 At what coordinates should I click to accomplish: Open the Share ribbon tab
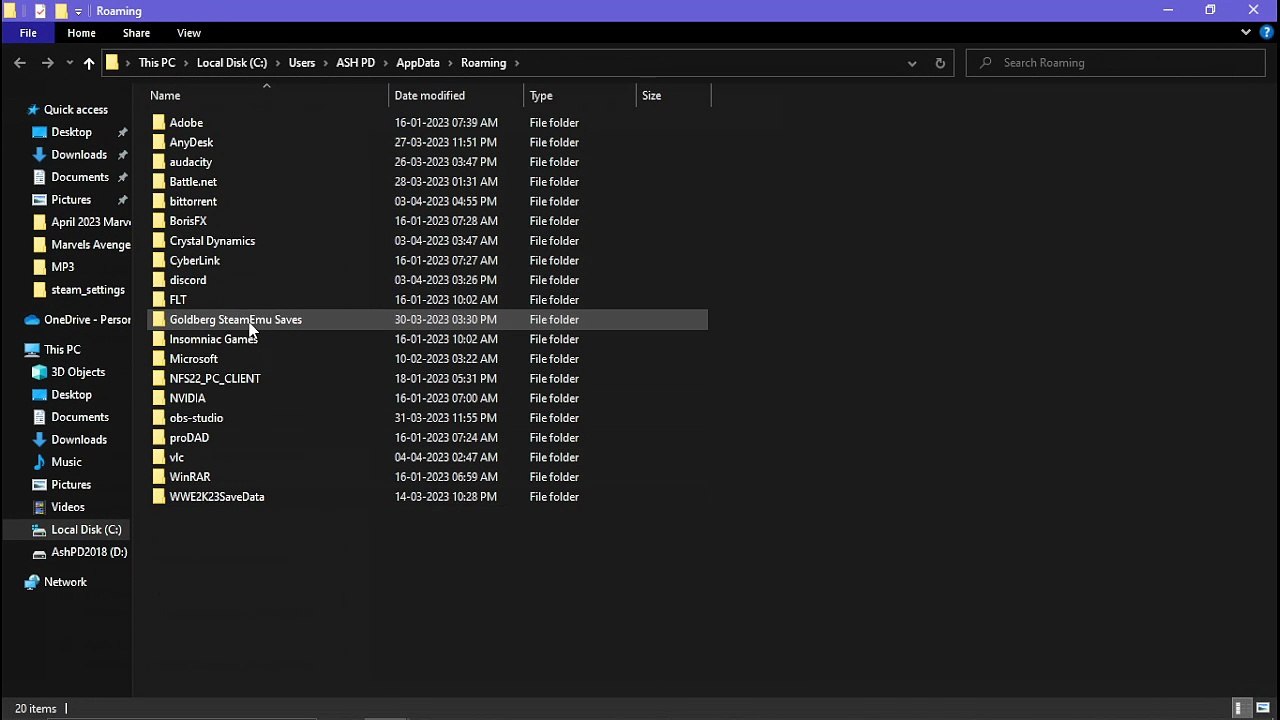click(136, 33)
